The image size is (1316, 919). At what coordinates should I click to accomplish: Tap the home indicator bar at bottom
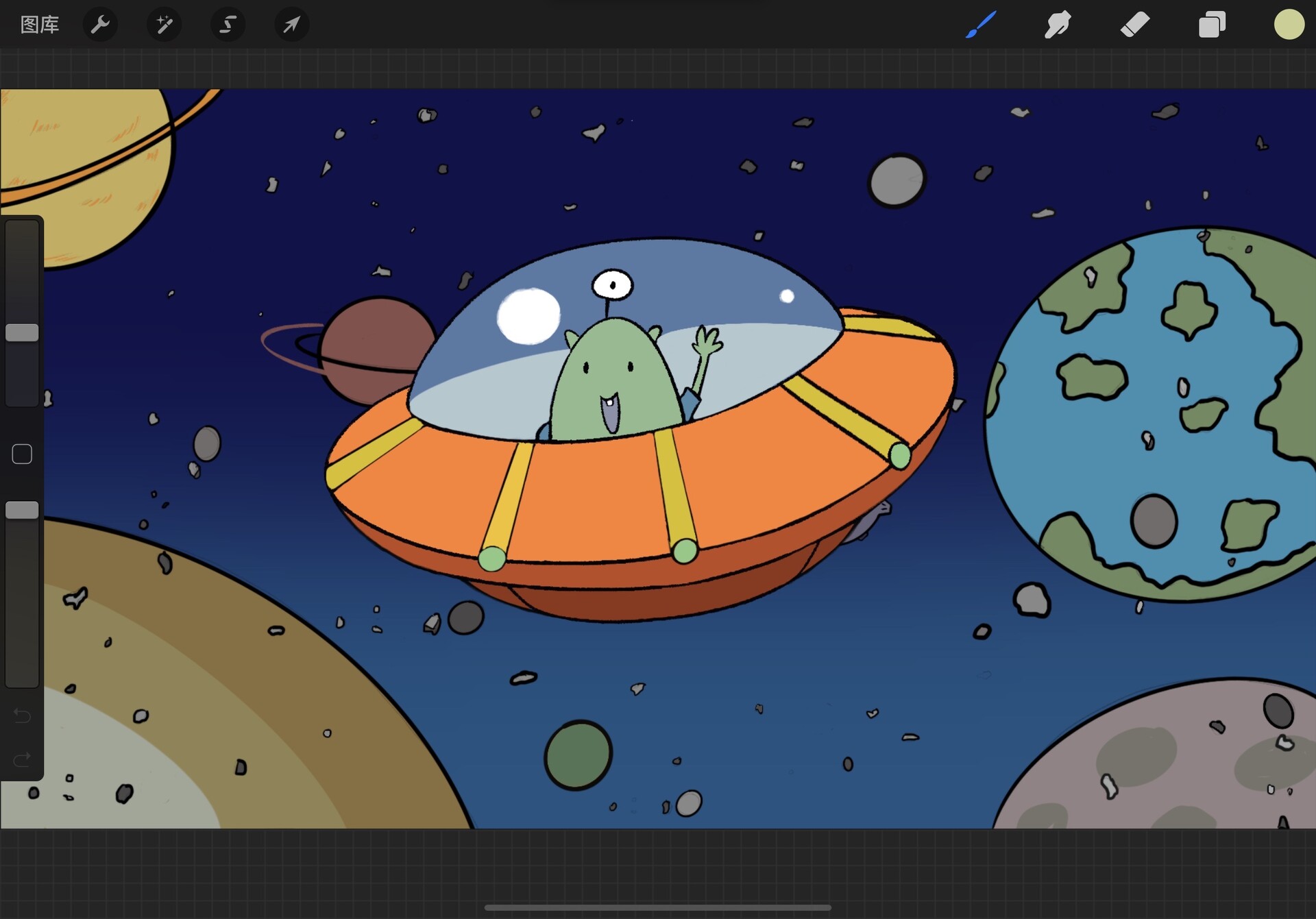click(x=657, y=907)
